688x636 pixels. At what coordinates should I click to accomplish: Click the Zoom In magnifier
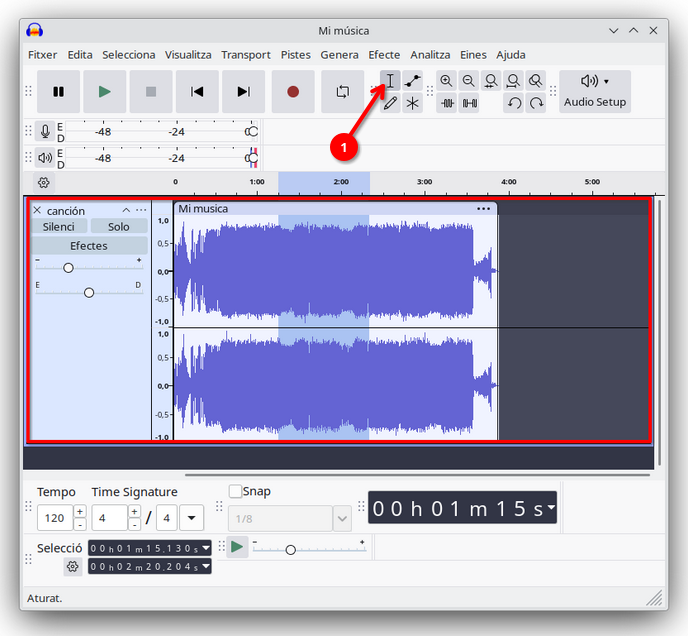tap(446, 81)
